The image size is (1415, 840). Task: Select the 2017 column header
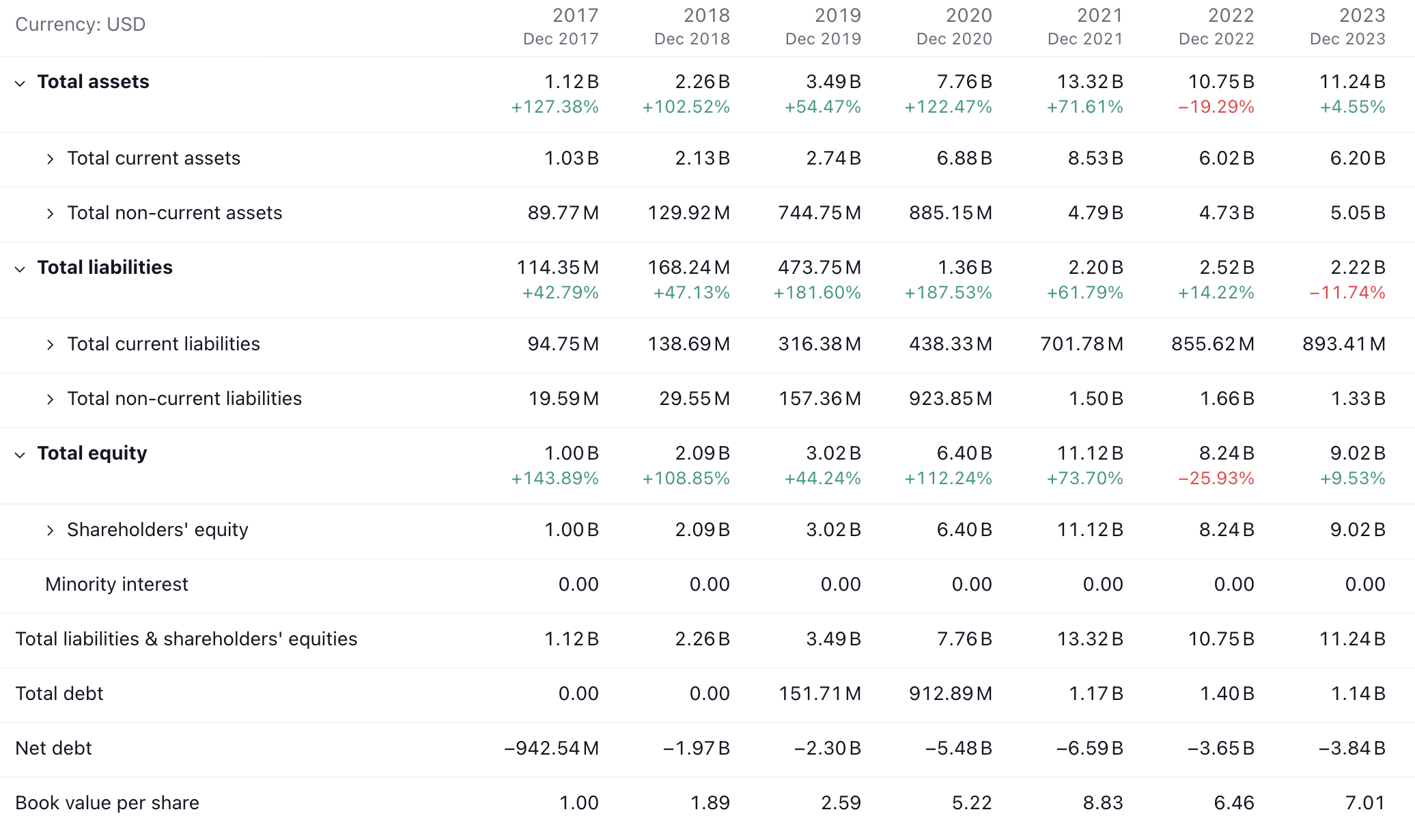pos(561,27)
